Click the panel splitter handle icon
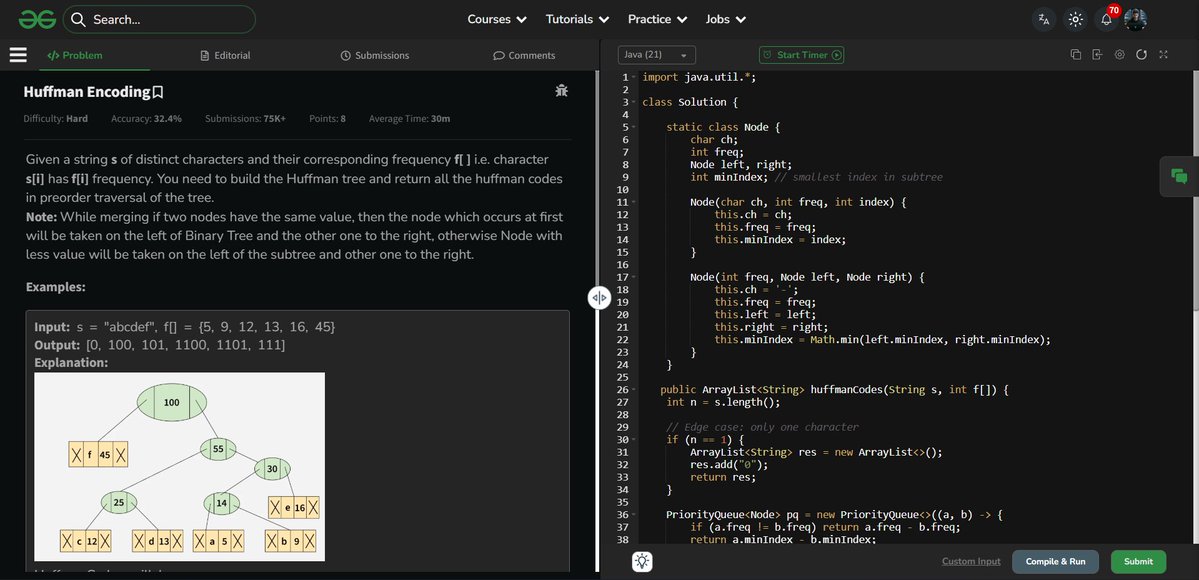The height and width of the screenshot is (580, 1199). point(599,298)
